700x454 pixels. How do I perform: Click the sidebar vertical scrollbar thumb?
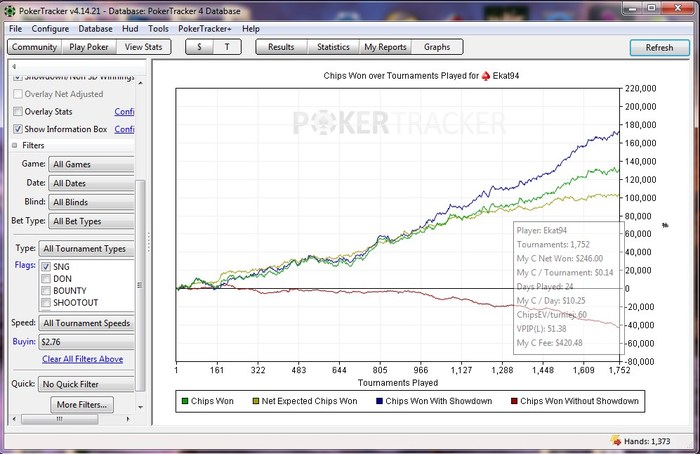140,285
